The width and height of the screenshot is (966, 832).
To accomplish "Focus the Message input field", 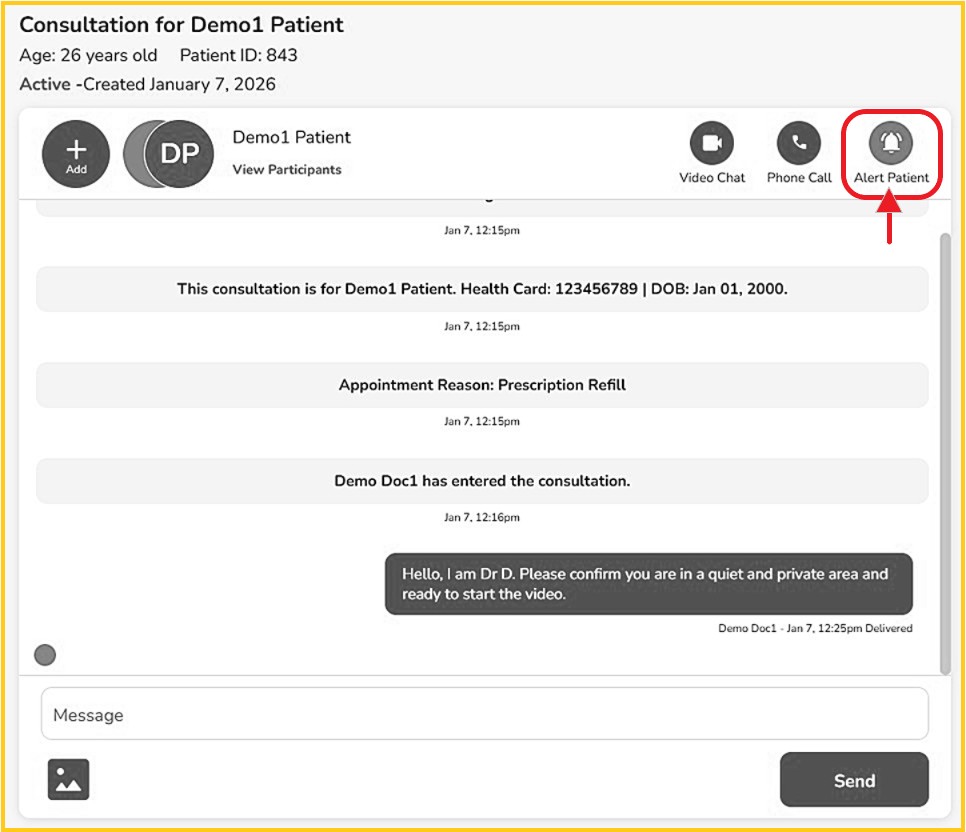I will pyautogui.click(x=484, y=714).
